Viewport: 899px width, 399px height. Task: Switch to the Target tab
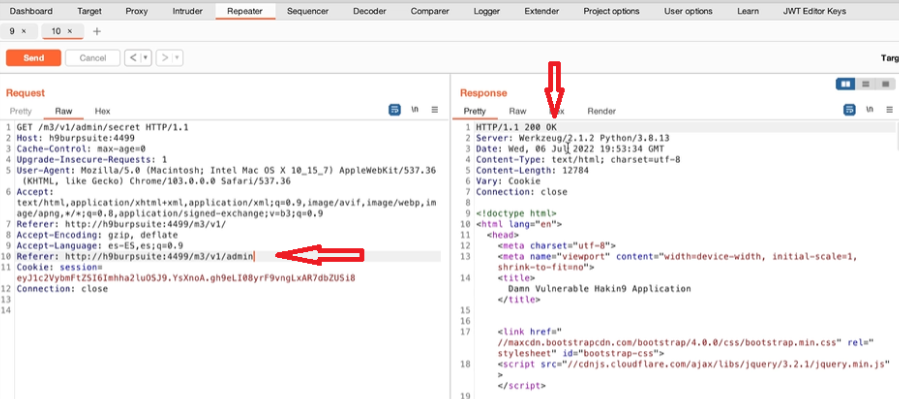[x=89, y=11]
